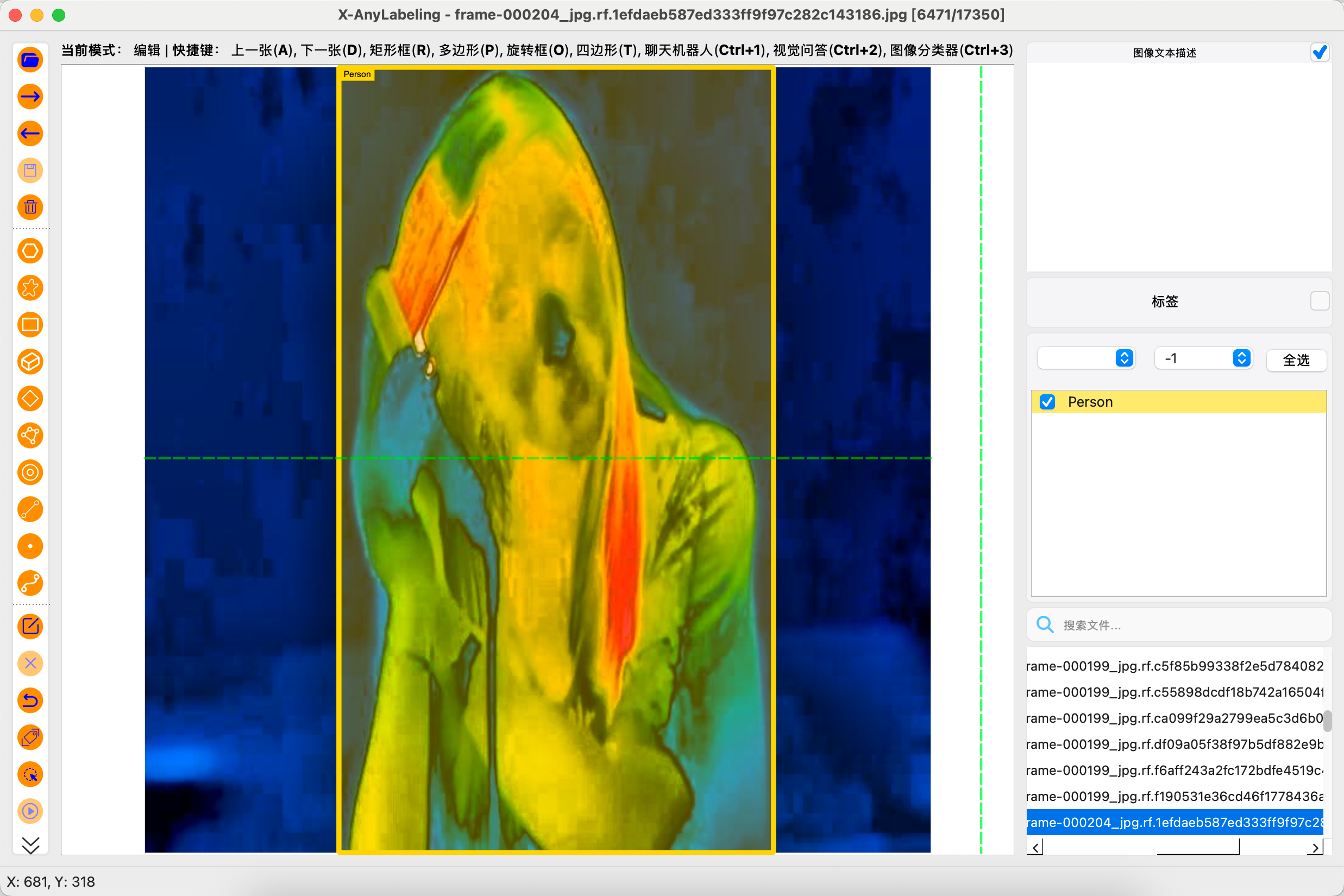The image size is (1344, 896).
Task: Toggle the labels panel checkbox
Action: [1320, 301]
